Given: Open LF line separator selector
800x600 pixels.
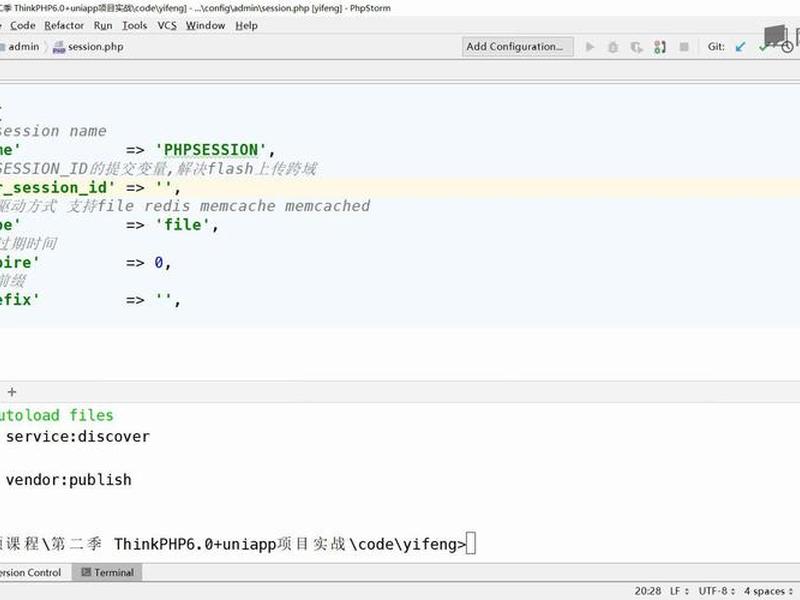Looking at the screenshot, I should 679,591.
